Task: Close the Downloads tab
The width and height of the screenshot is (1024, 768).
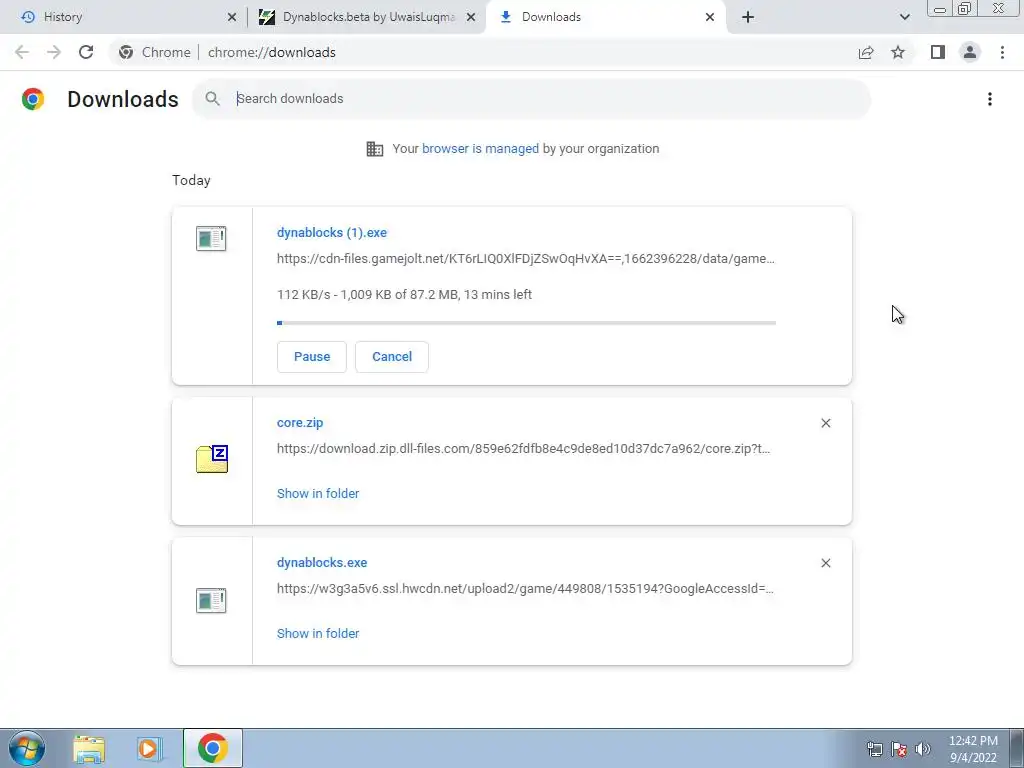Action: tap(710, 18)
